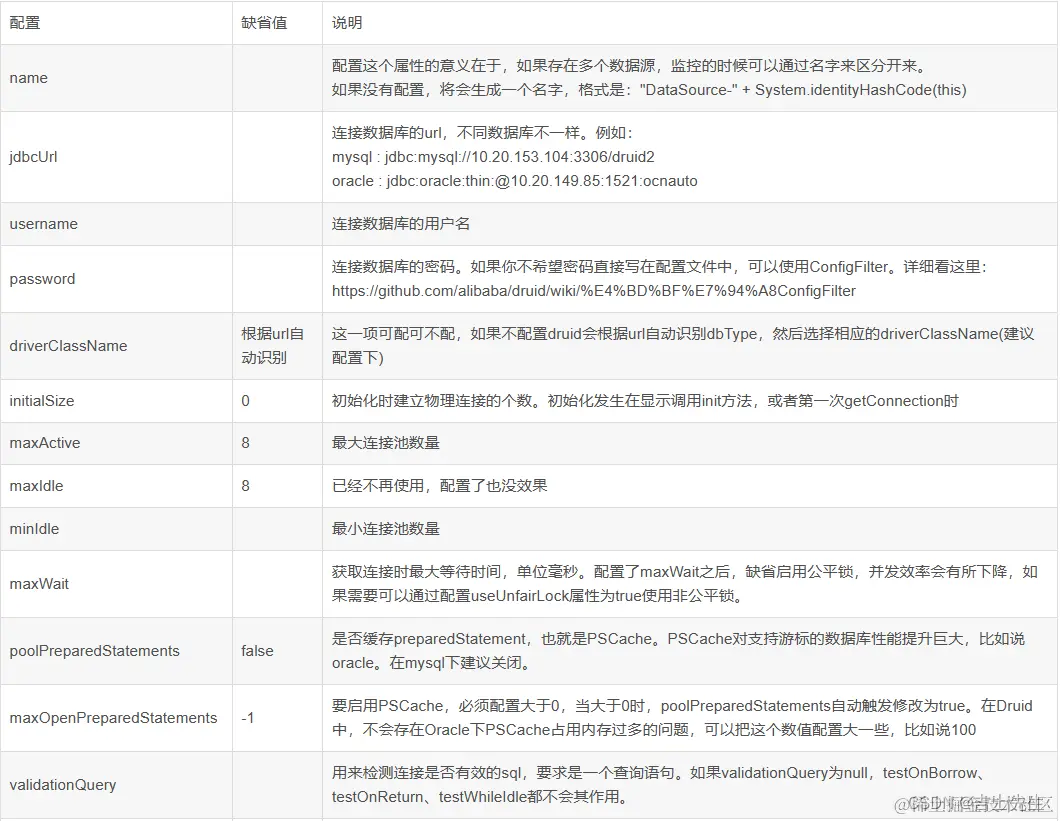Click the line starting '获取连接时最大等待时间'
This screenshot has height=821, width=1060.
point(684,571)
